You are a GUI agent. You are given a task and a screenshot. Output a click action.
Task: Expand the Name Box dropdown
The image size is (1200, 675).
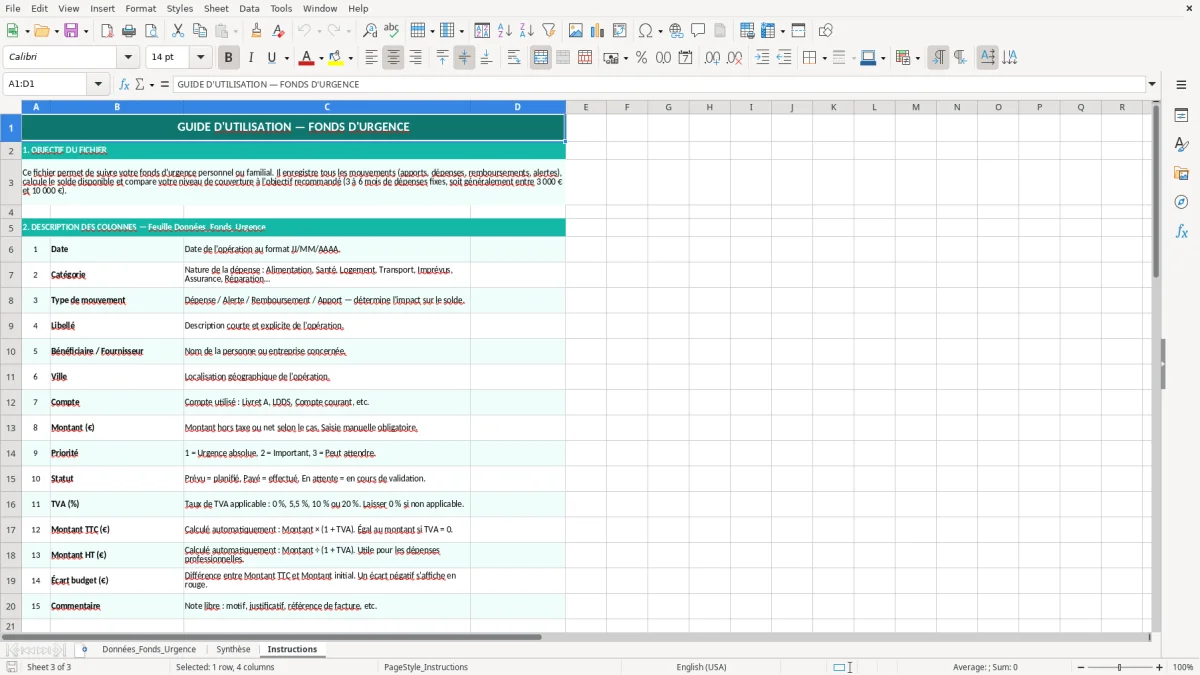(x=99, y=84)
